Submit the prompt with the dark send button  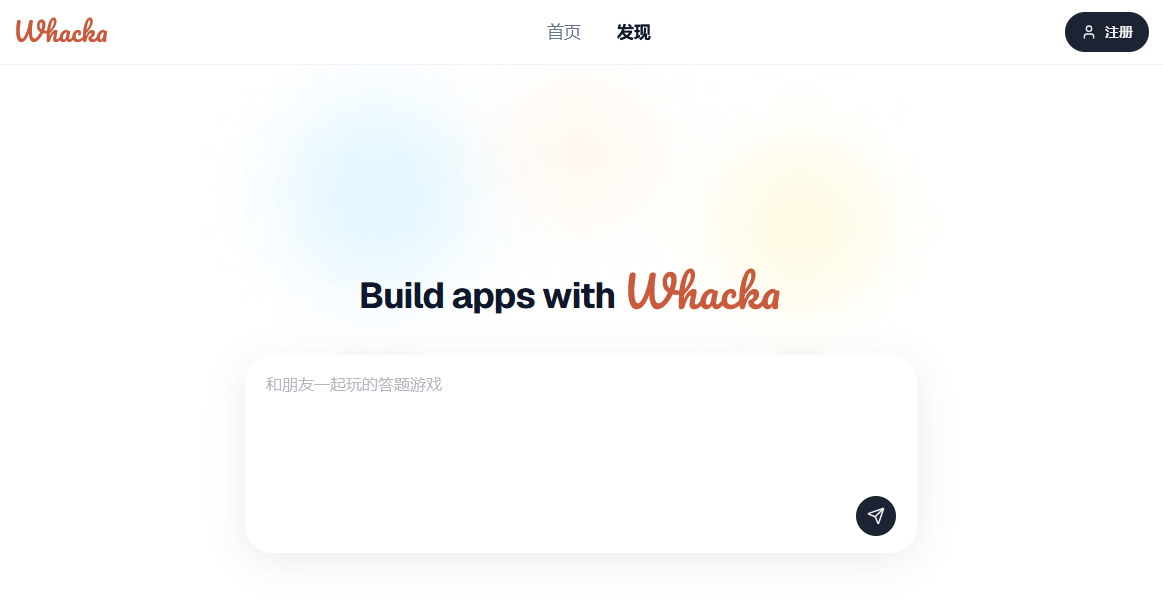point(876,516)
